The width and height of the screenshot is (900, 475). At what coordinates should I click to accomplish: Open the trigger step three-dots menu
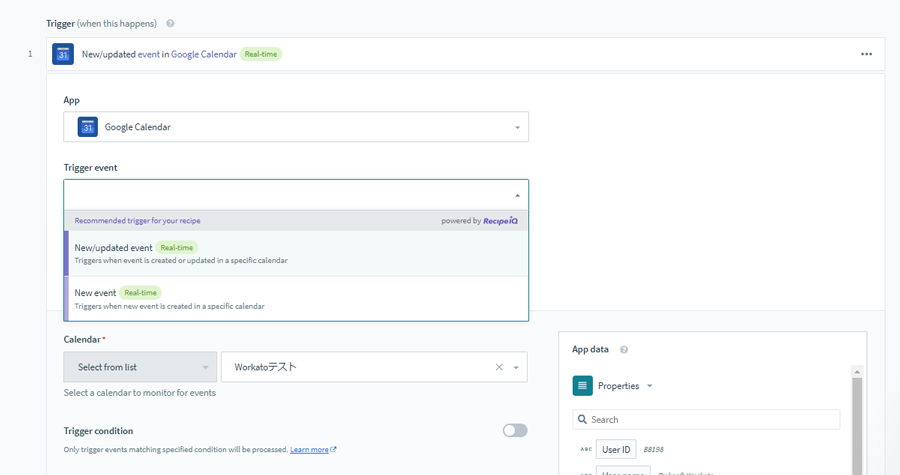866,54
